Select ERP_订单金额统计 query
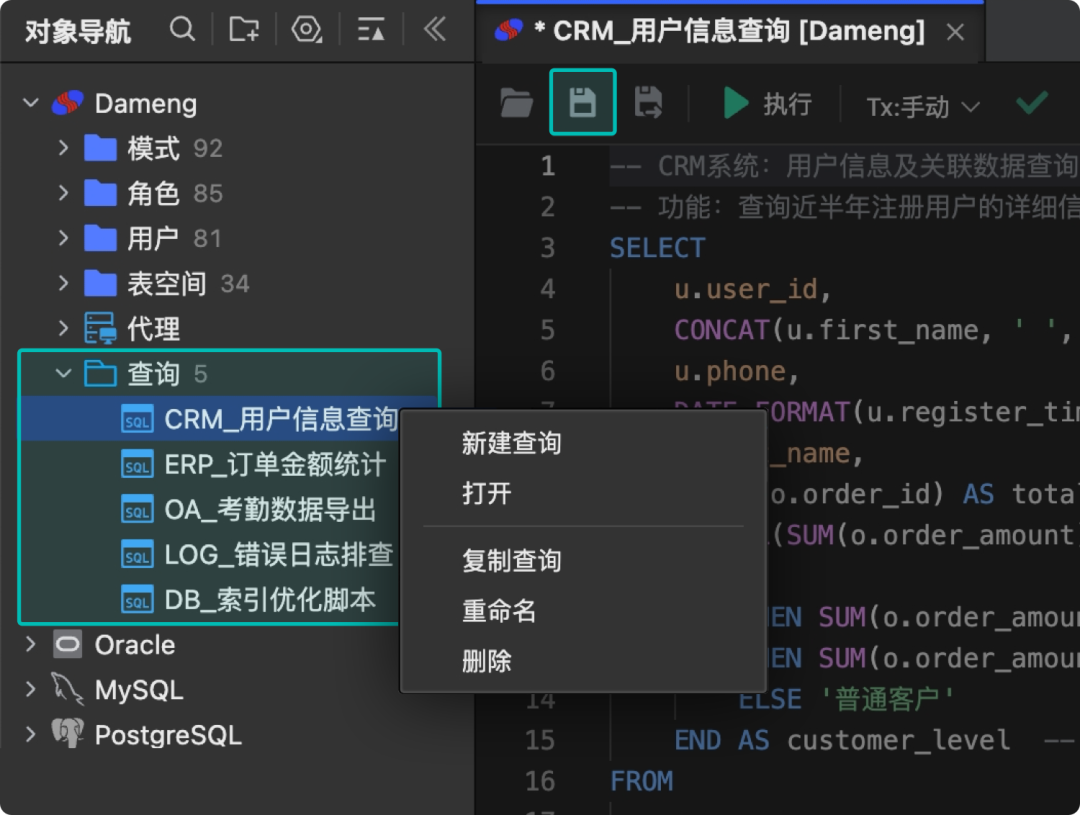The width and height of the screenshot is (1080, 815). point(275,464)
